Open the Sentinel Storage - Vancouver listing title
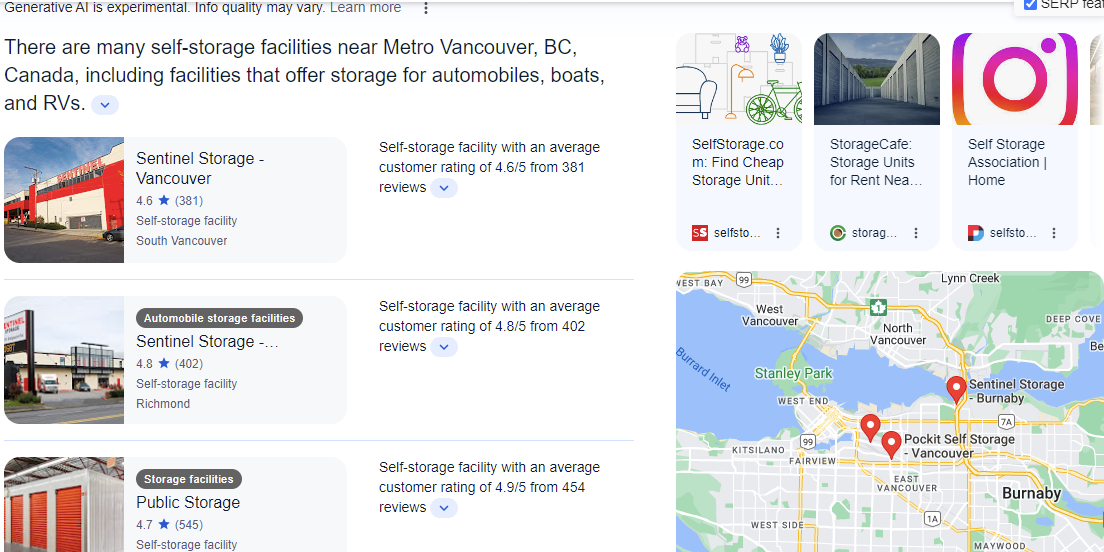The image size is (1104, 552). click(200, 168)
